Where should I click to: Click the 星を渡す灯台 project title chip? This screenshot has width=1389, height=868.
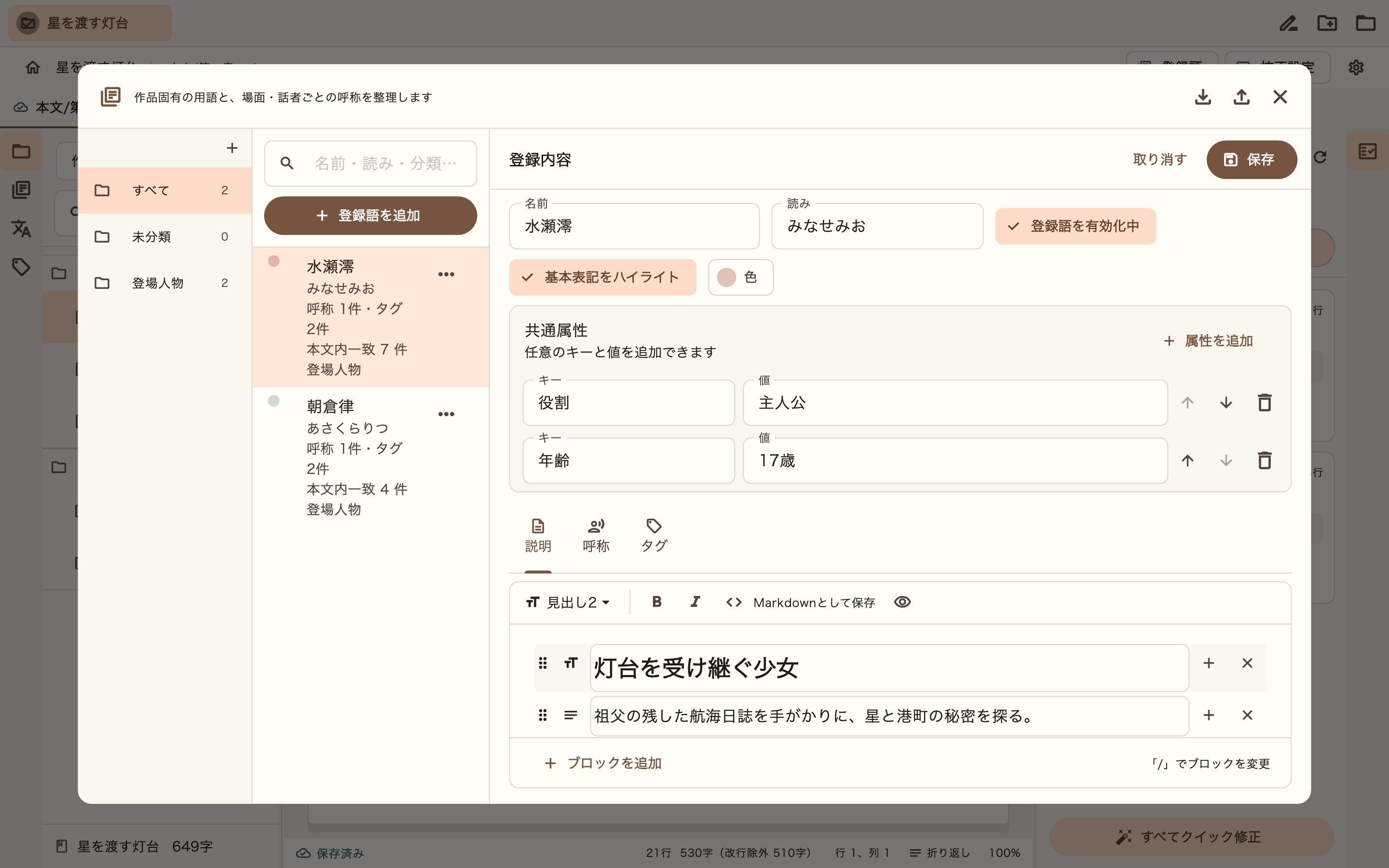[90, 24]
